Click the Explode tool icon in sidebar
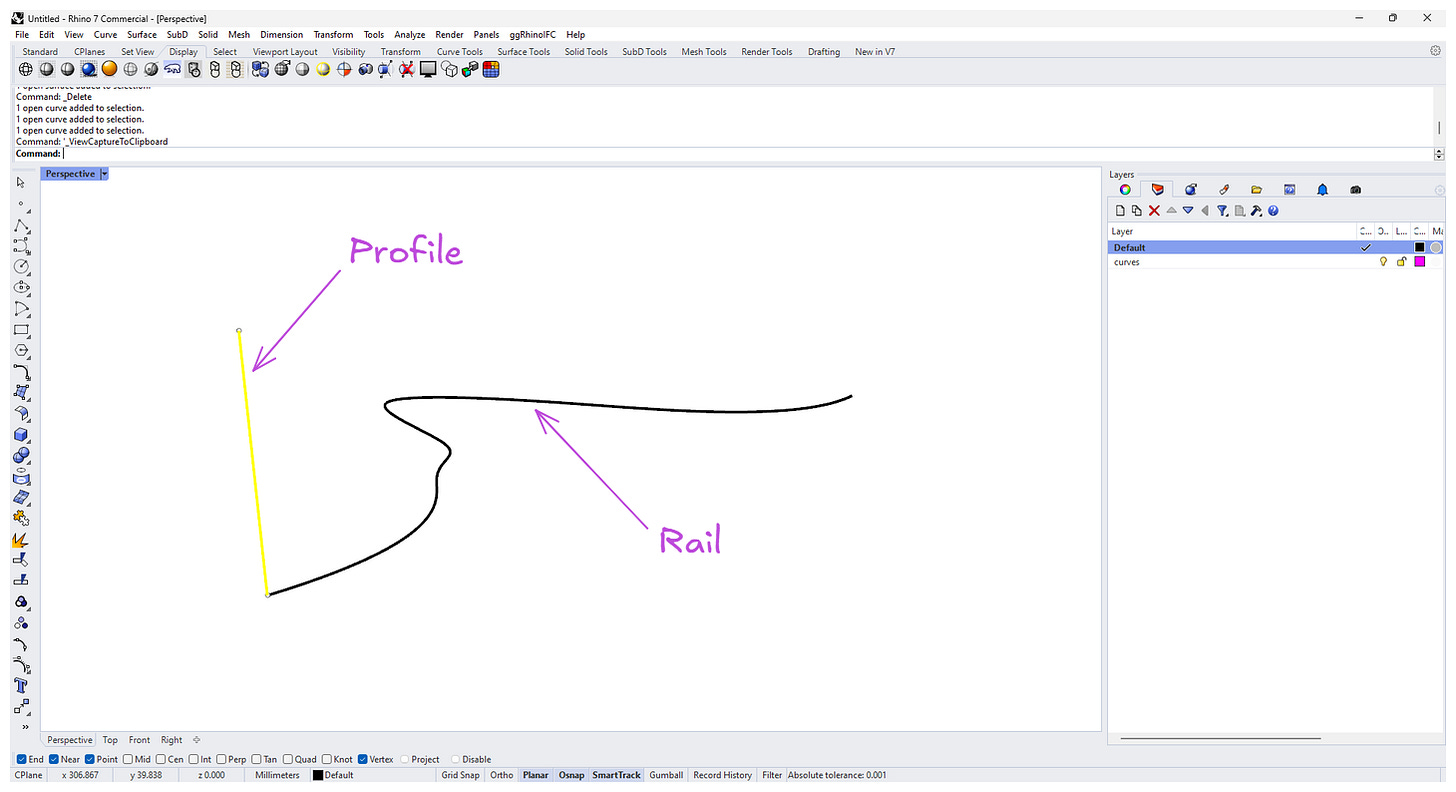Viewport: 1456px width, 792px height. click(21, 539)
